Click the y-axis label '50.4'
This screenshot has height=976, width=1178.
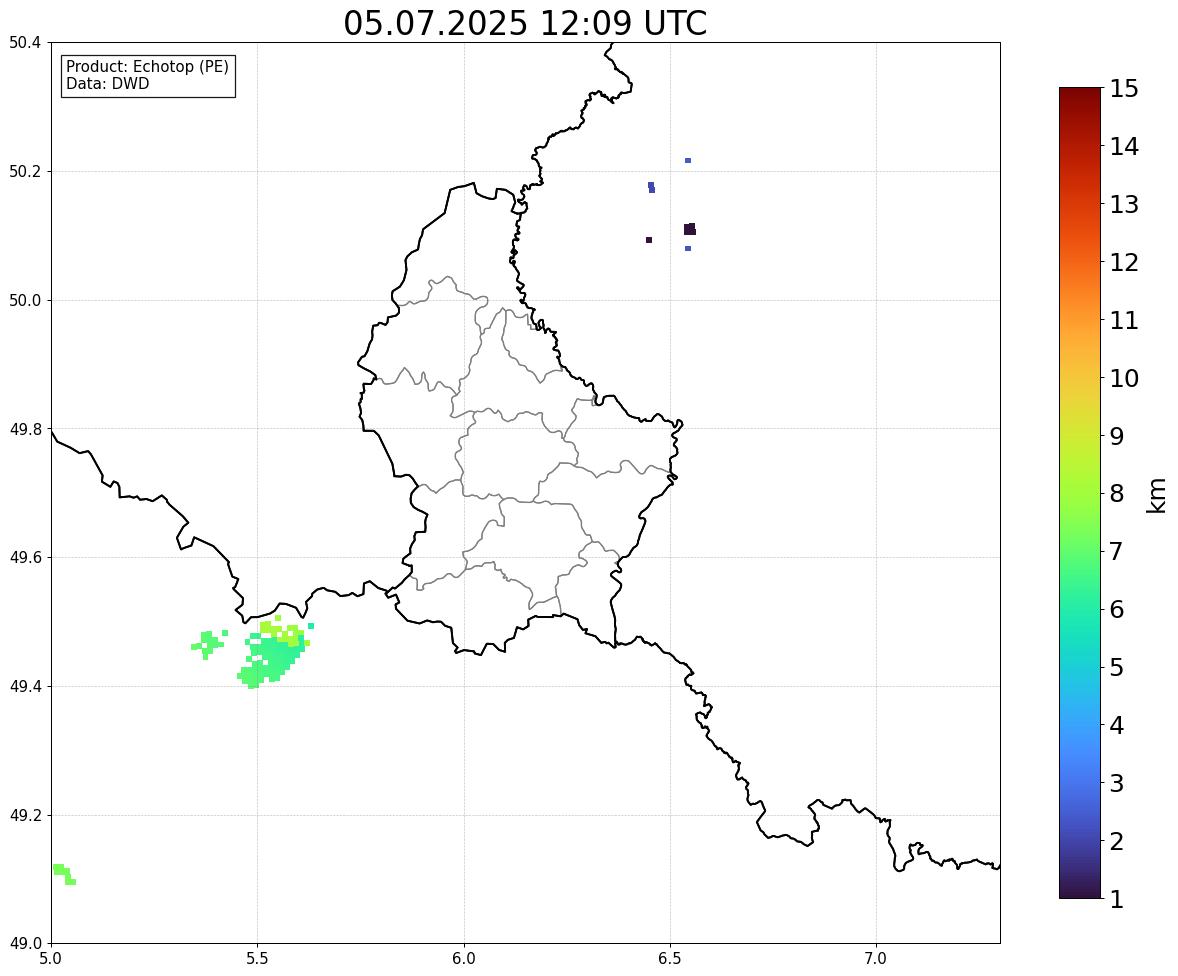click(24, 43)
